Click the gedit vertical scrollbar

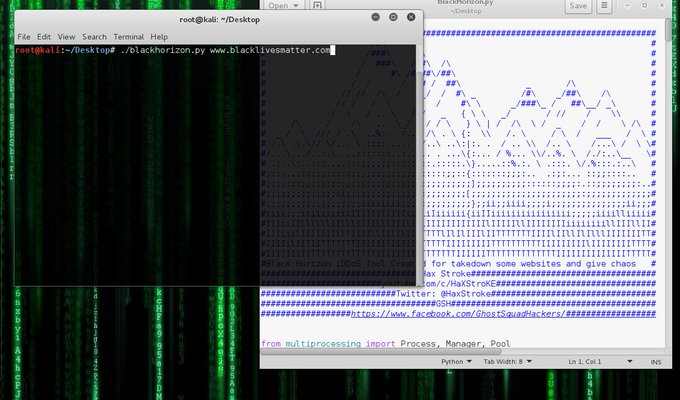click(x=668, y=30)
